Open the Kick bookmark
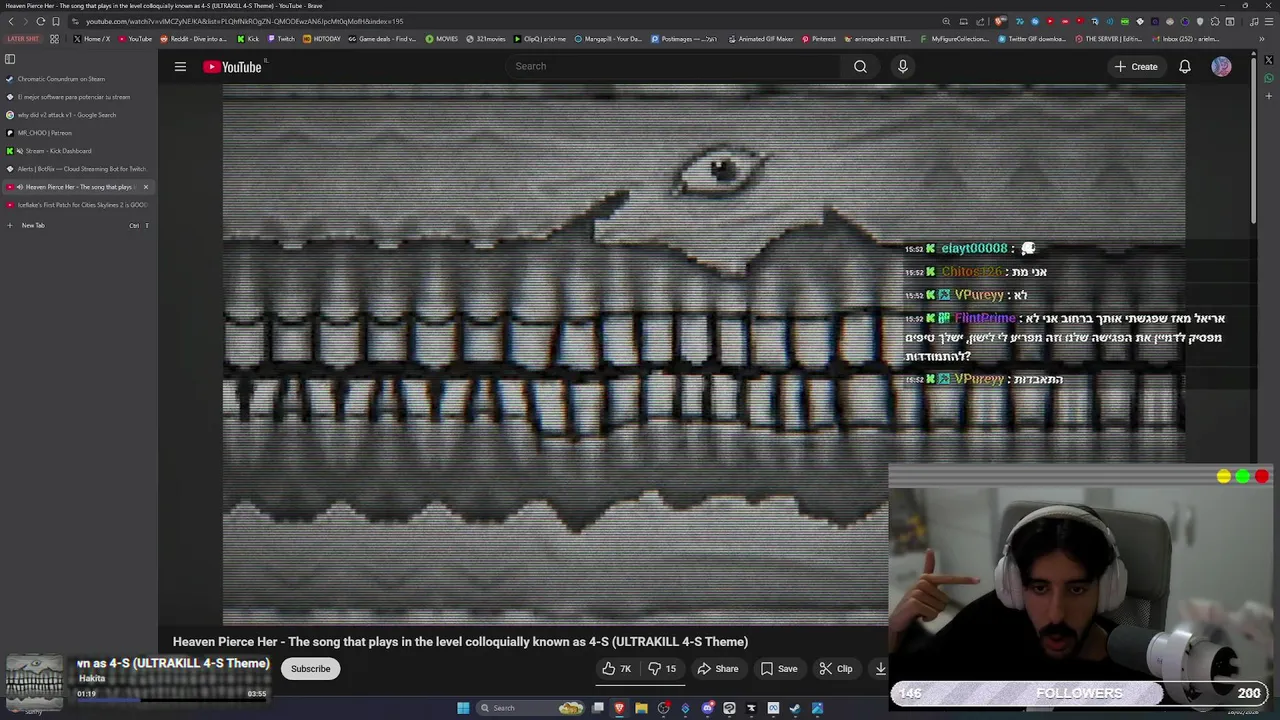Viewport: 1280px width, 720px height. point(248,39)
